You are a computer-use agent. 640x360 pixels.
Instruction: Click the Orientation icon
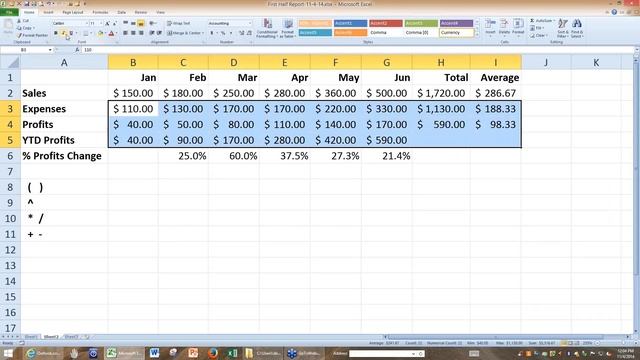(x=152, y=23)
